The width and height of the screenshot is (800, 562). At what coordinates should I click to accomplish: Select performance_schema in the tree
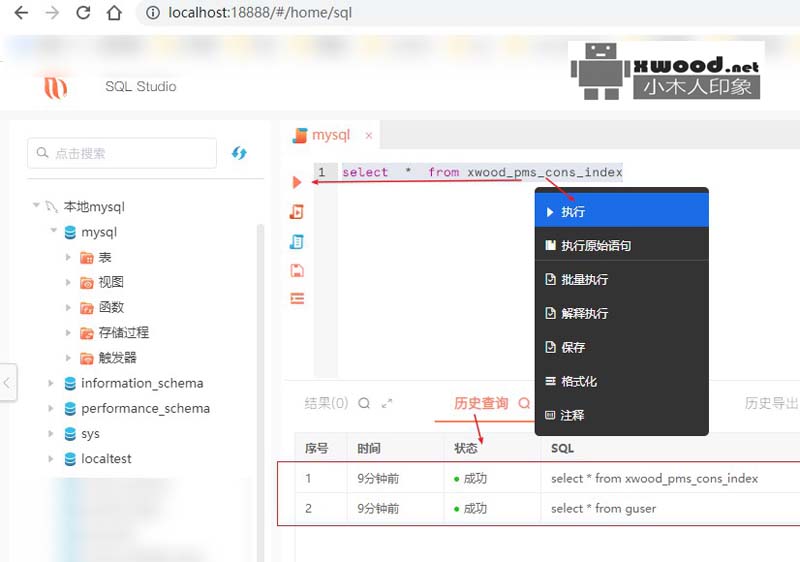point(145,408)
